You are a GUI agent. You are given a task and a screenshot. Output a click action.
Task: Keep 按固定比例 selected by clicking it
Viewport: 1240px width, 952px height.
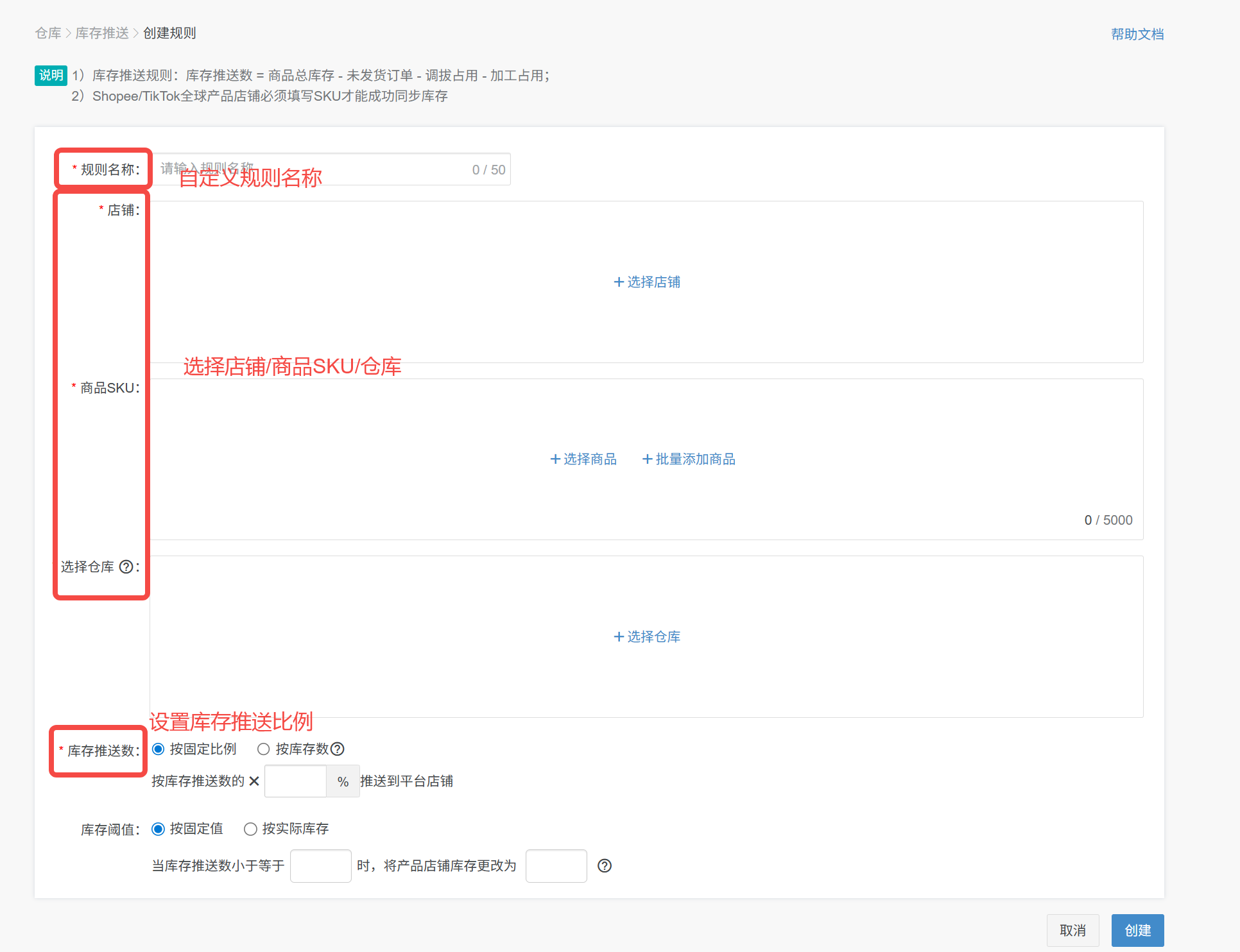(x=158, y=749)
